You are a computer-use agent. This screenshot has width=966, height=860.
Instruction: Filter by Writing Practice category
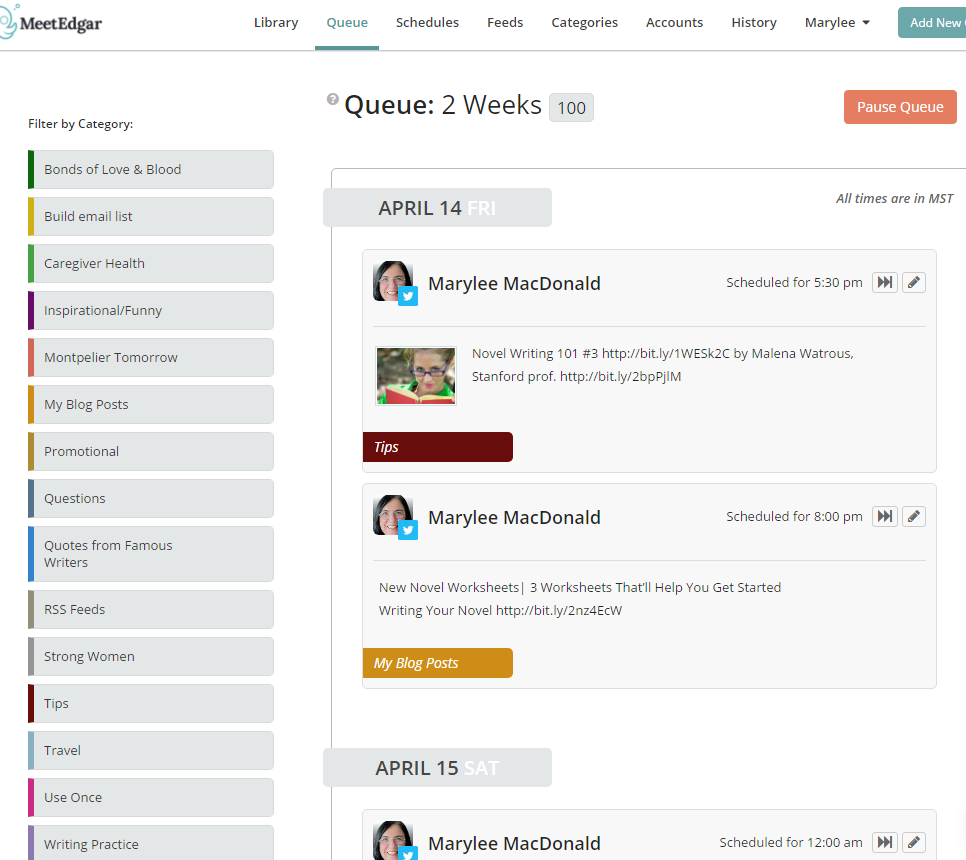point(151,843)
